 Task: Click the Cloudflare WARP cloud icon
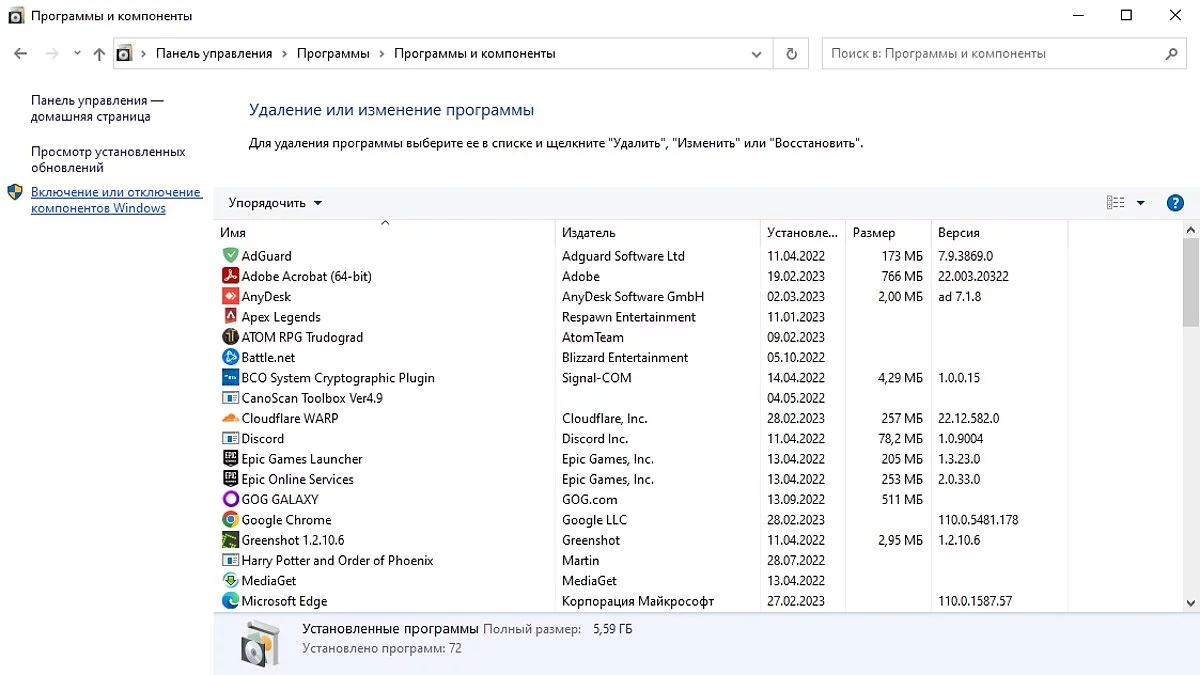point(230,418)
